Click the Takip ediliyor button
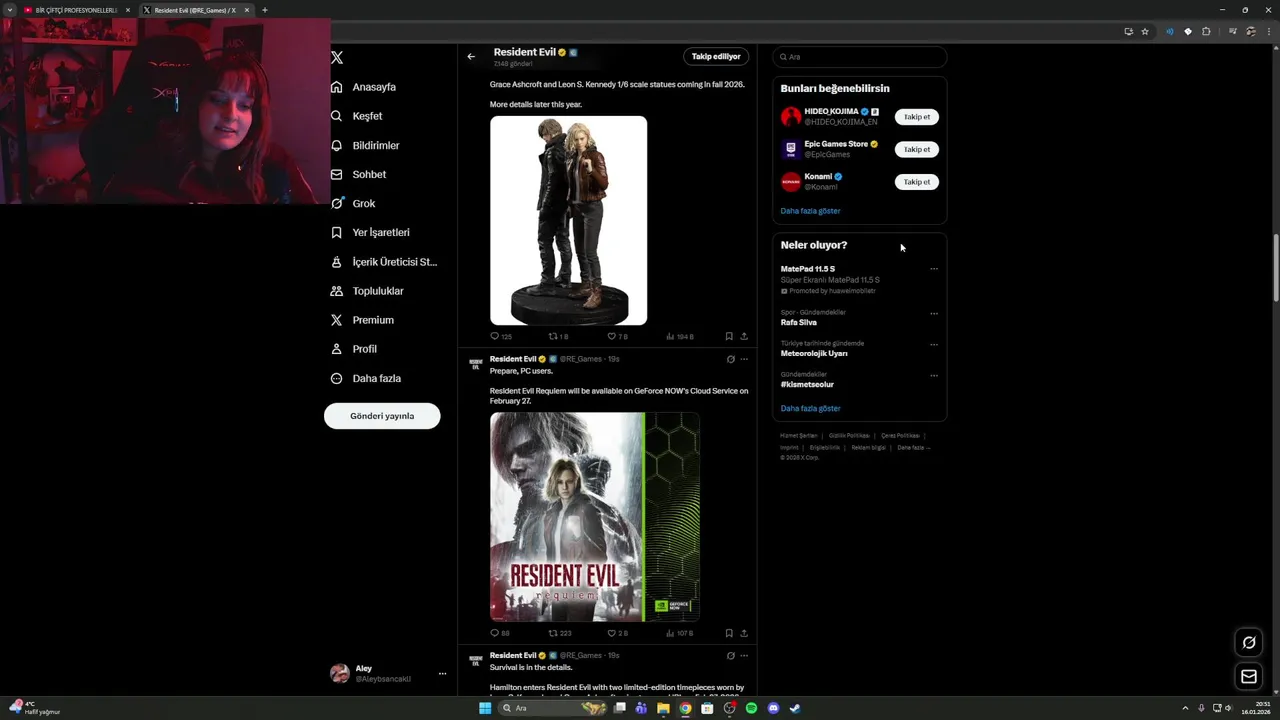 716,56
